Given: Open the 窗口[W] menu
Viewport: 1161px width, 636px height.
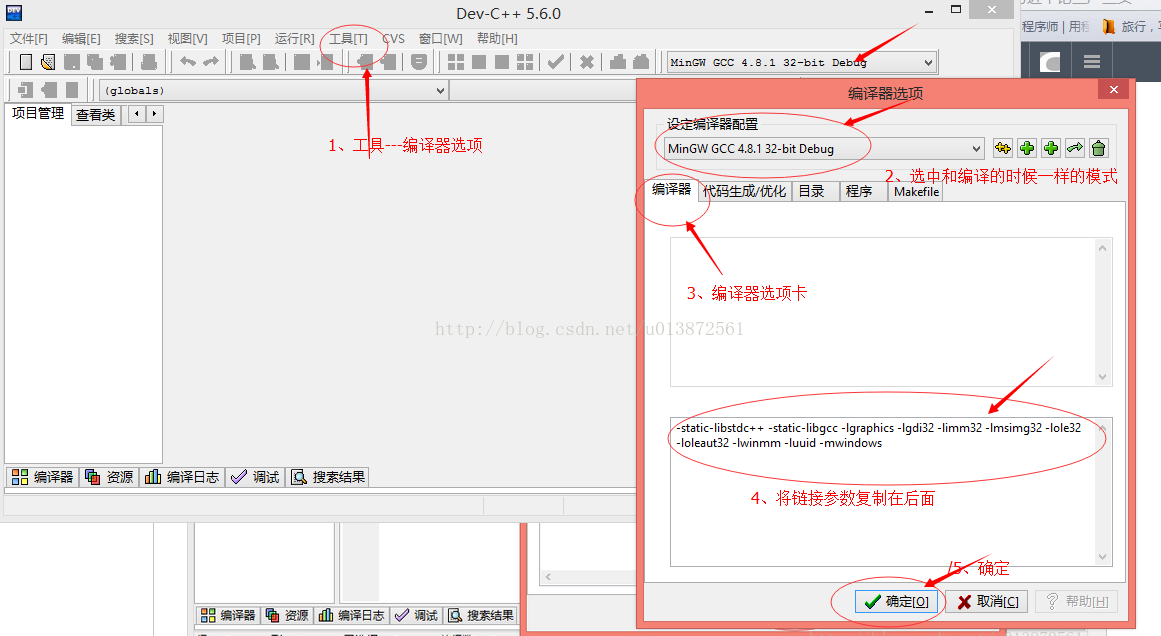Looking at the screenshot, I should tap(441, 39).
